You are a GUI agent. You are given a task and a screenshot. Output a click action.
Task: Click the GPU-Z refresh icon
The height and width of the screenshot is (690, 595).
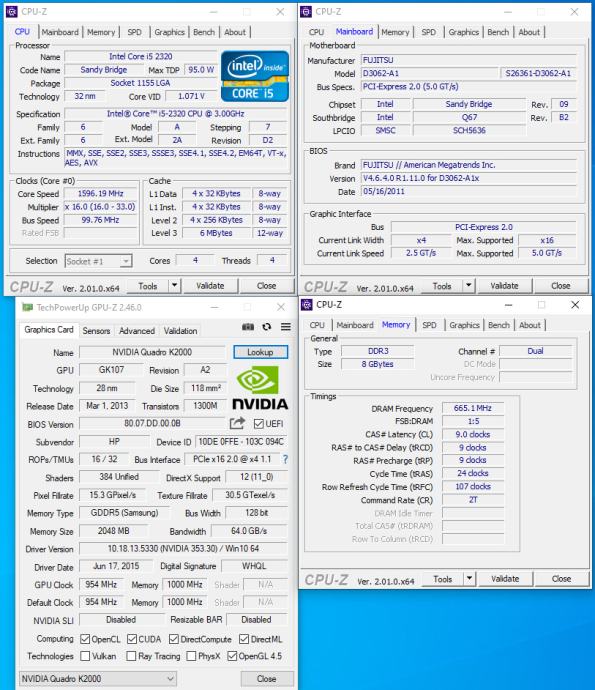267,327
